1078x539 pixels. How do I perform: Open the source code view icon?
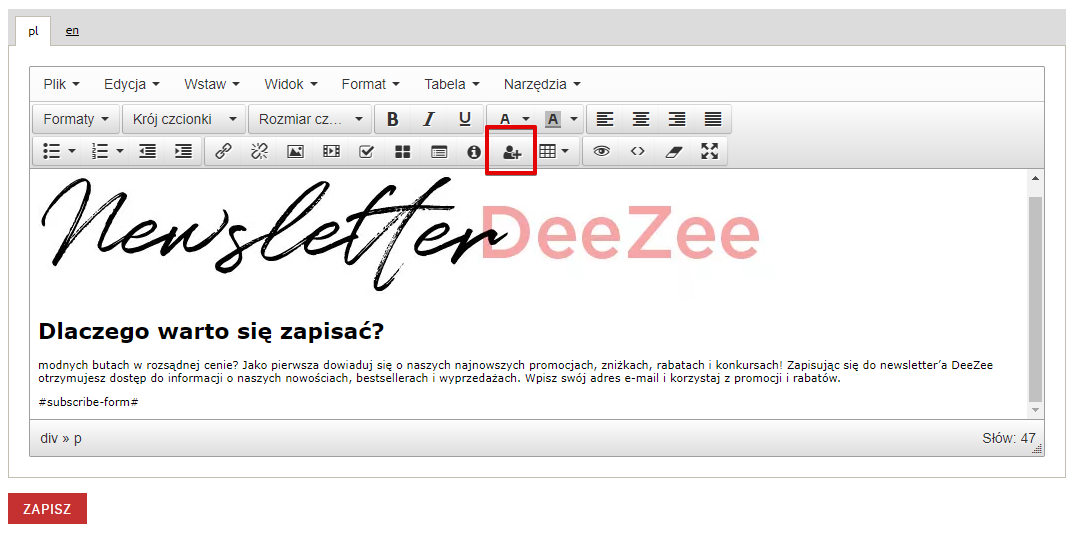tap(637, 151)
